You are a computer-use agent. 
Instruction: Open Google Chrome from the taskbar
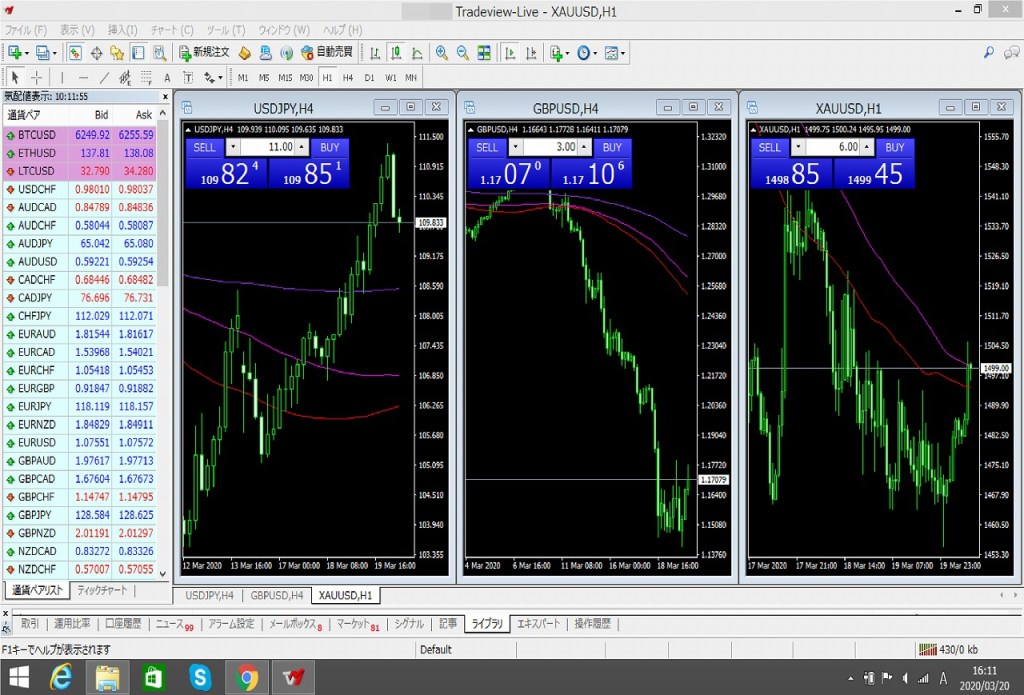[x=245, y=677]
